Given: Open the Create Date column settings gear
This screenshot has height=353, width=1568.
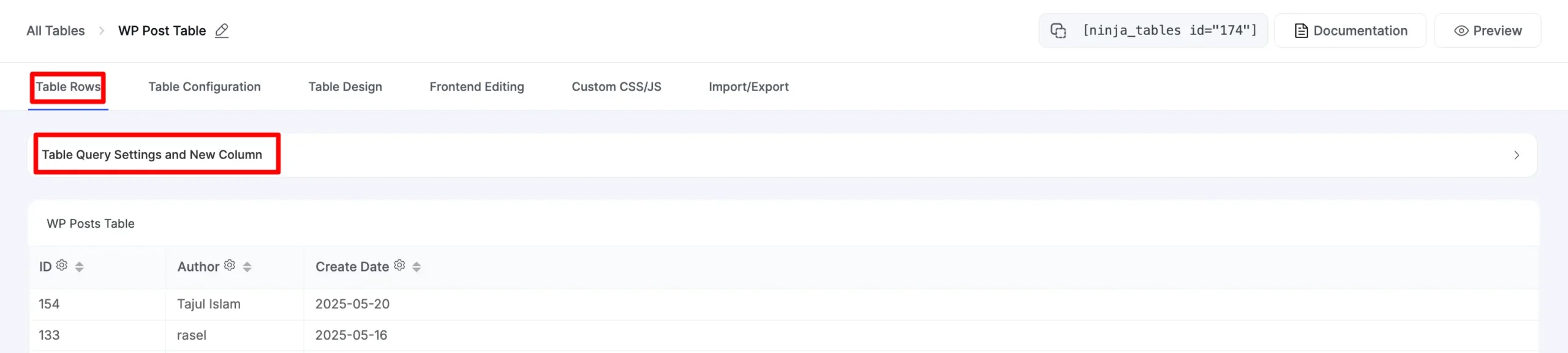Looking at the screenshot, I should (x=399, y=265).
